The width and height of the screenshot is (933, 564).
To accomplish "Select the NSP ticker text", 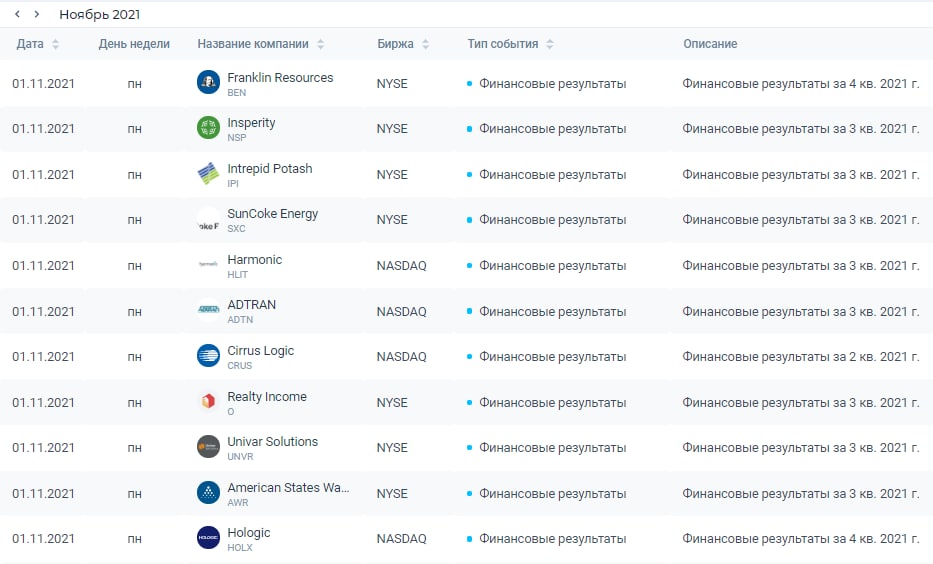I will click(236, 138).
